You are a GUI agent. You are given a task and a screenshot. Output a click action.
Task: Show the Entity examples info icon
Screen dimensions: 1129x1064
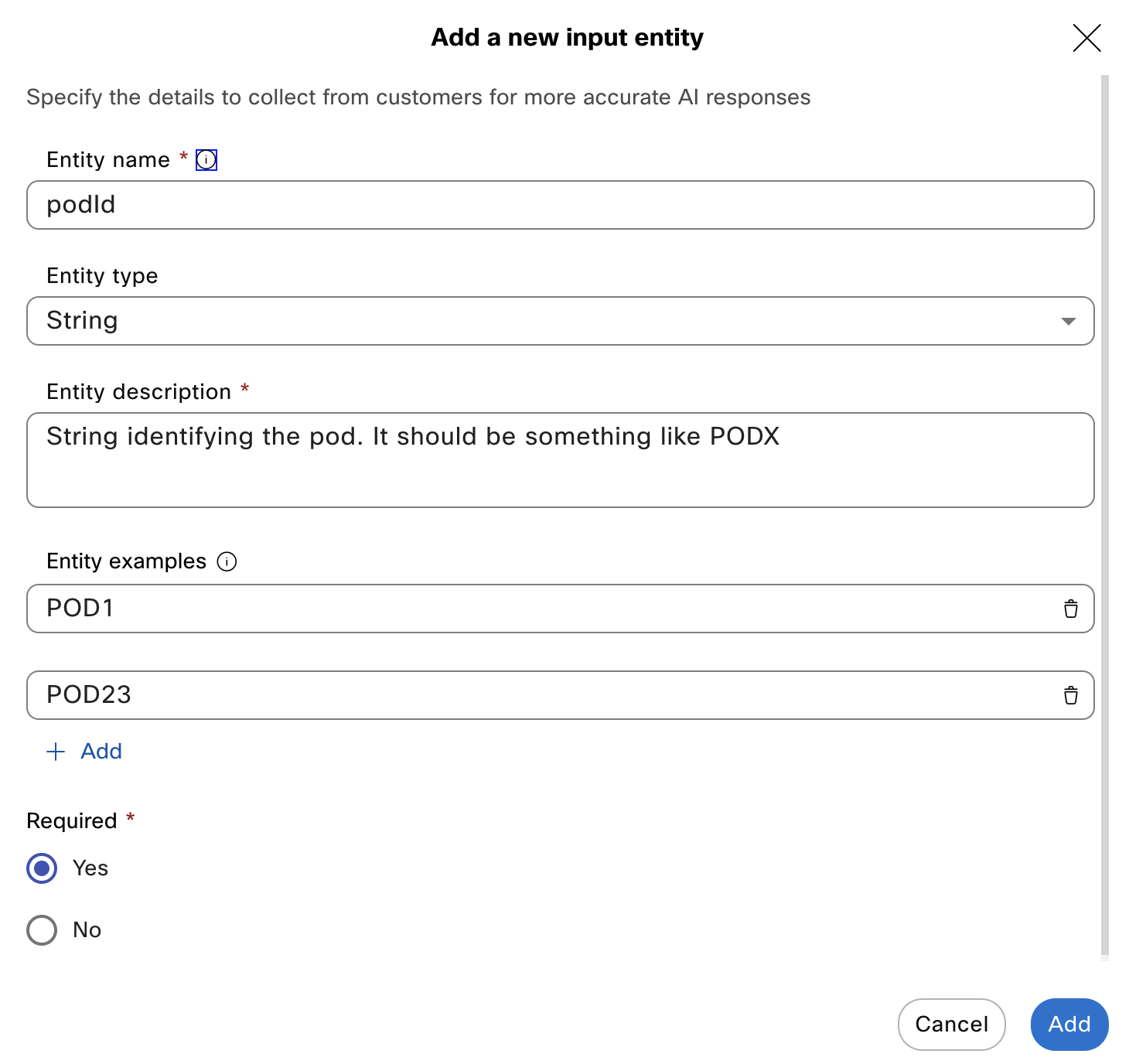pos(227,561)
